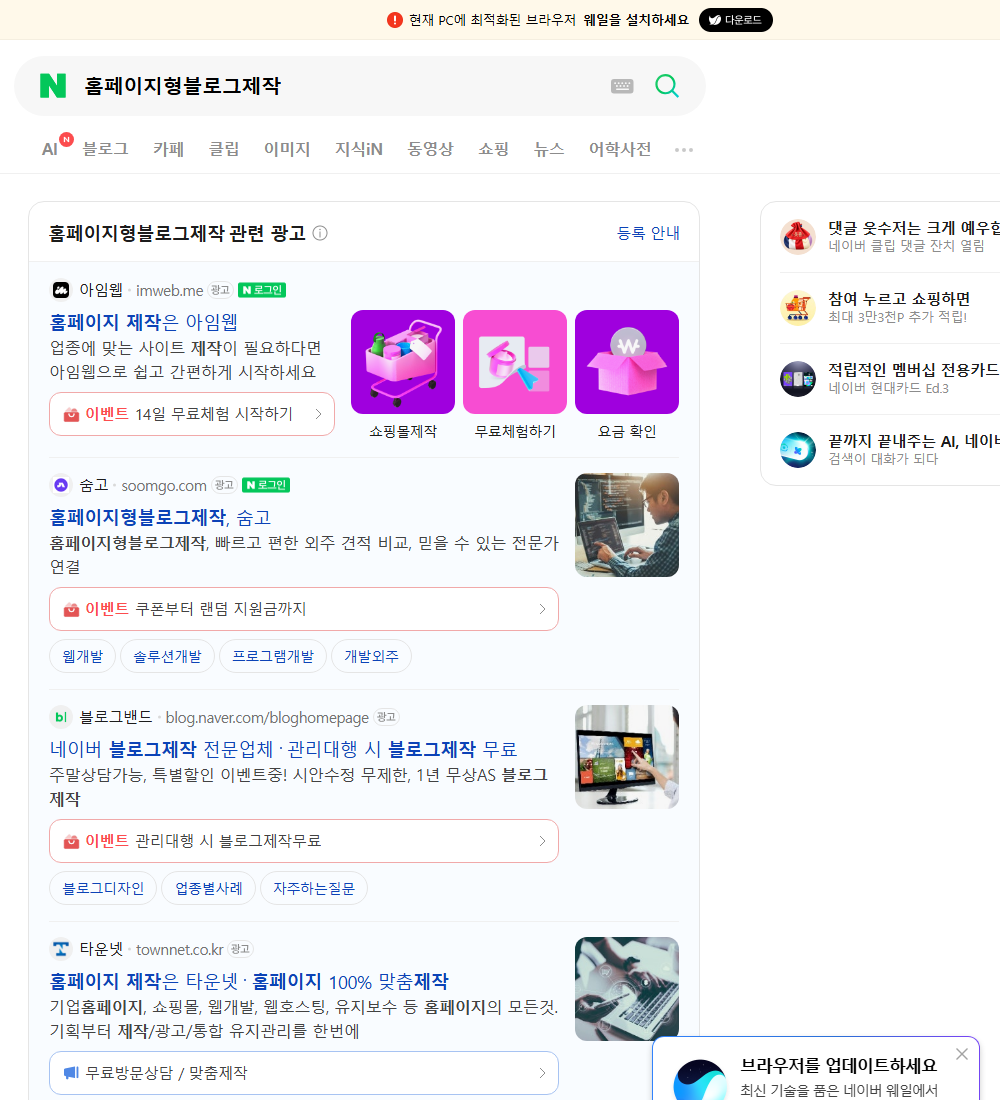Click the 댓글 웃수저 promo icon
Viewport: 1000px width, 1100px height.
798,236
